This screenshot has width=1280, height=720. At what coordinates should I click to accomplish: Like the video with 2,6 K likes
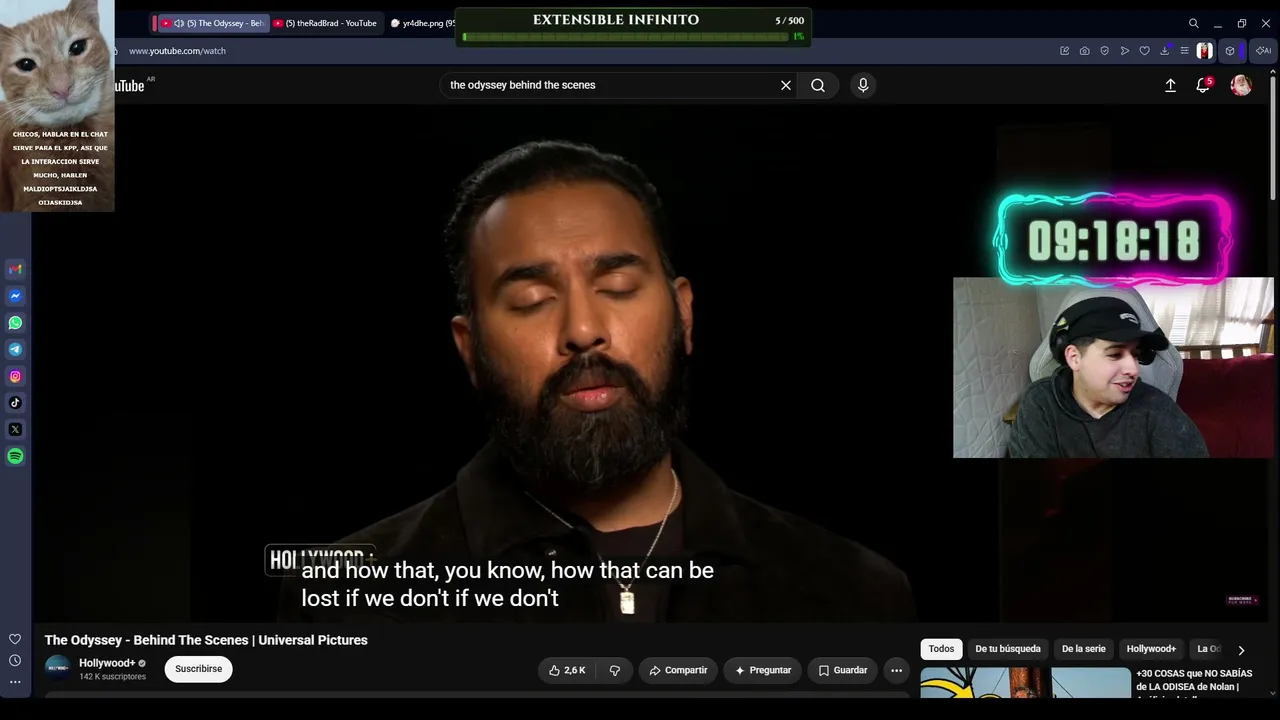tap(567, 670)
